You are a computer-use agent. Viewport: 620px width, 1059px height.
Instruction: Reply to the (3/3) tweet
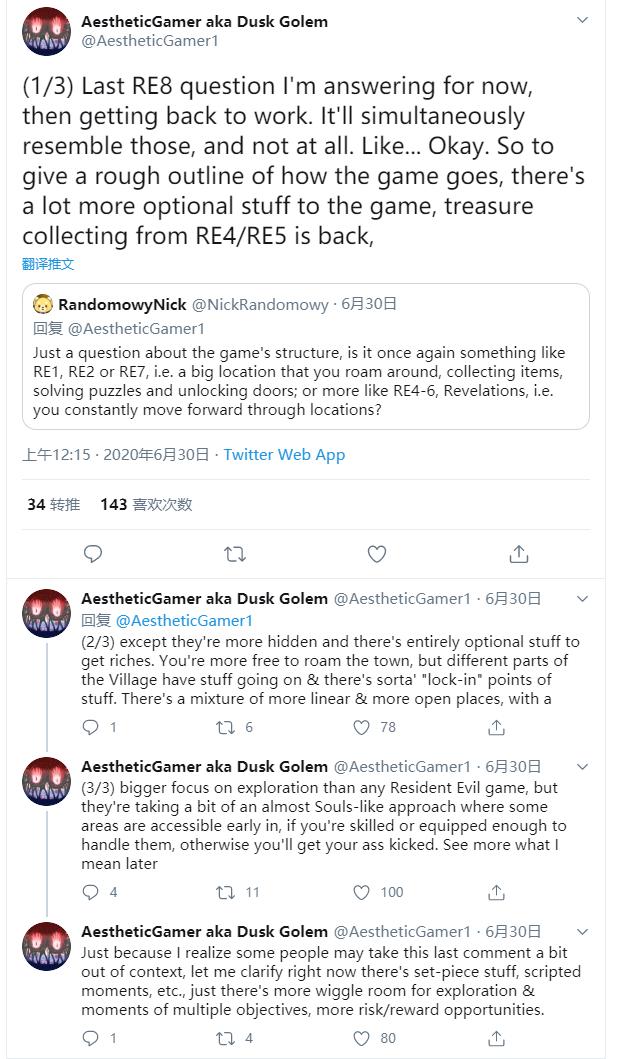click(92, 891)
